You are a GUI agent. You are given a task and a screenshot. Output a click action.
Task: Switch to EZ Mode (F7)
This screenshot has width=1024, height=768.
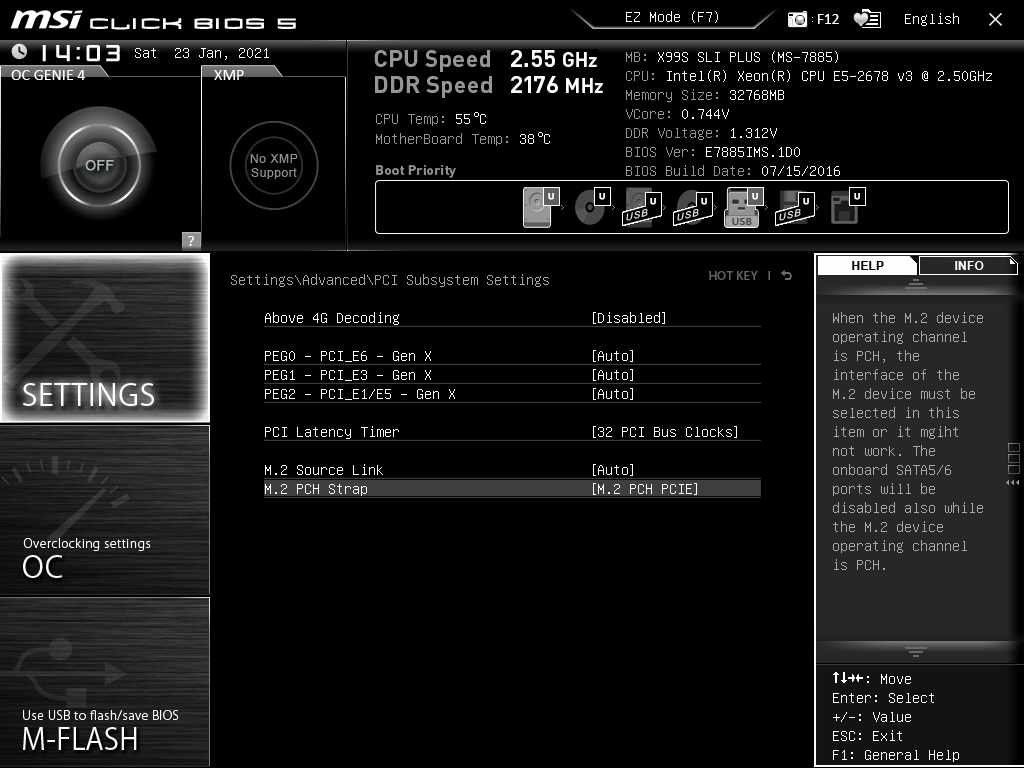672,18
